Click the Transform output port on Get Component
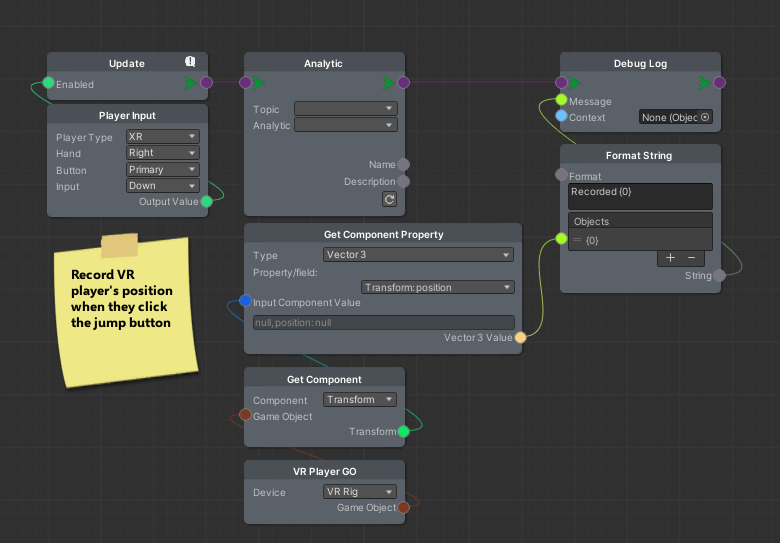The height and width of the screenshot is (543, 780). 403,431
